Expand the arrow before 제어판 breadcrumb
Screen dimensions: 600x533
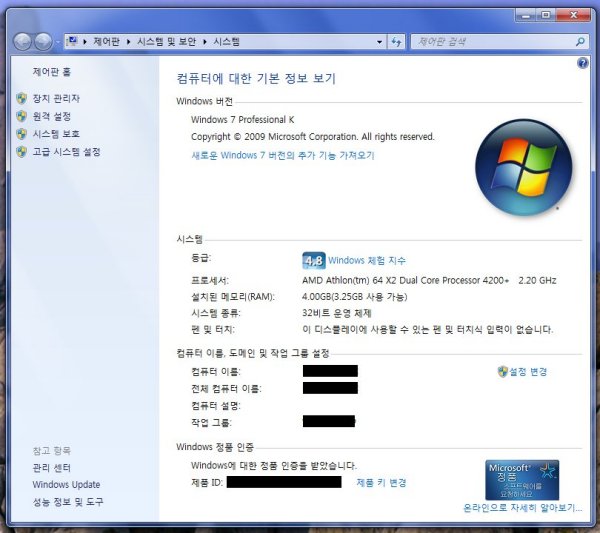point(85,41)
